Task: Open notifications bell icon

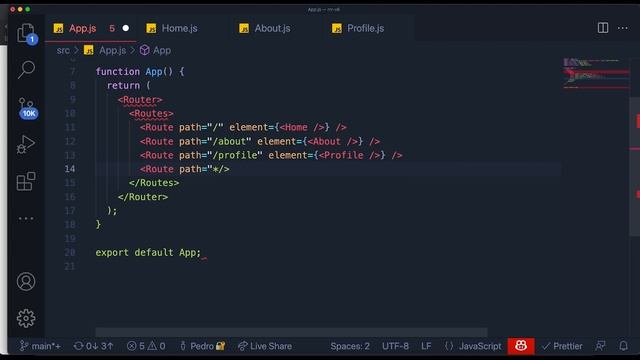Action: pyautogui.click(x=623, y=346)
